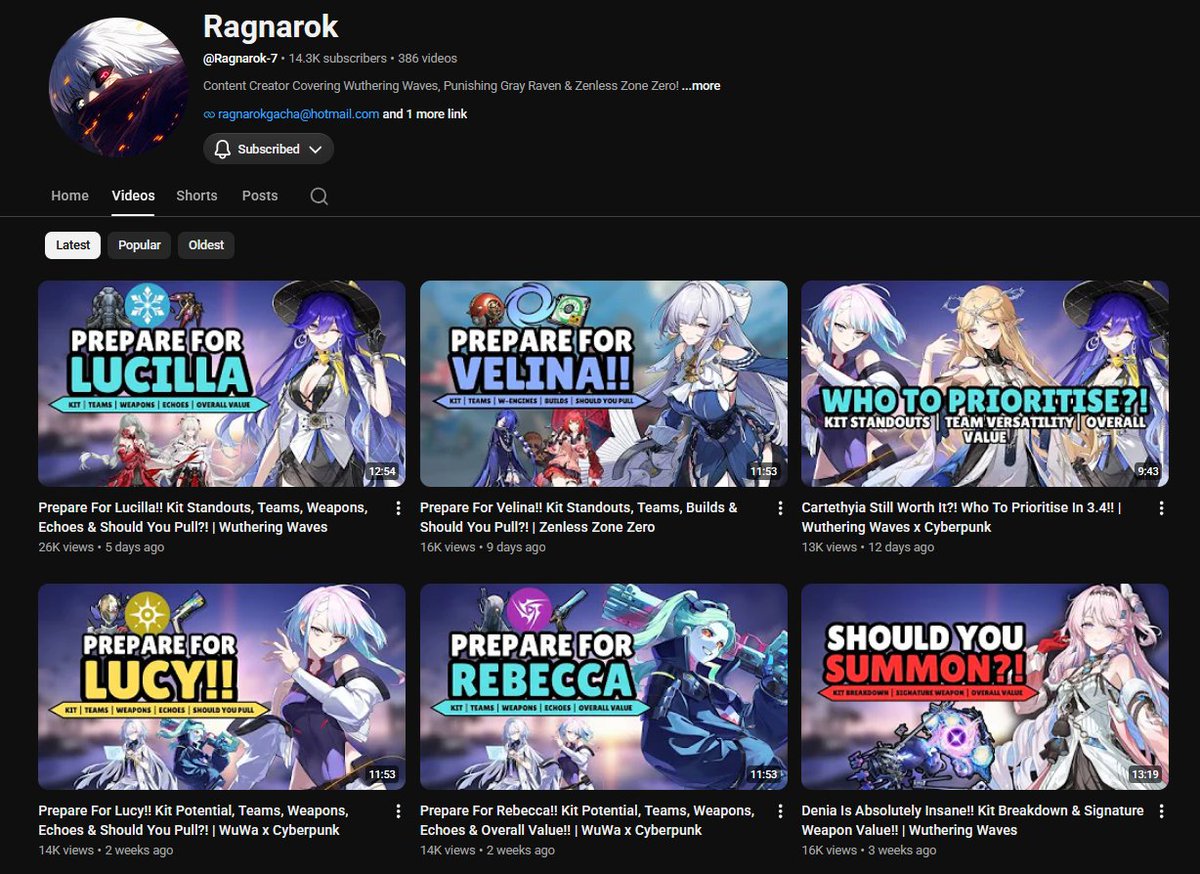Open more options for Prepare For Rebecca video

pyautogui.click(x=780, y=811)
